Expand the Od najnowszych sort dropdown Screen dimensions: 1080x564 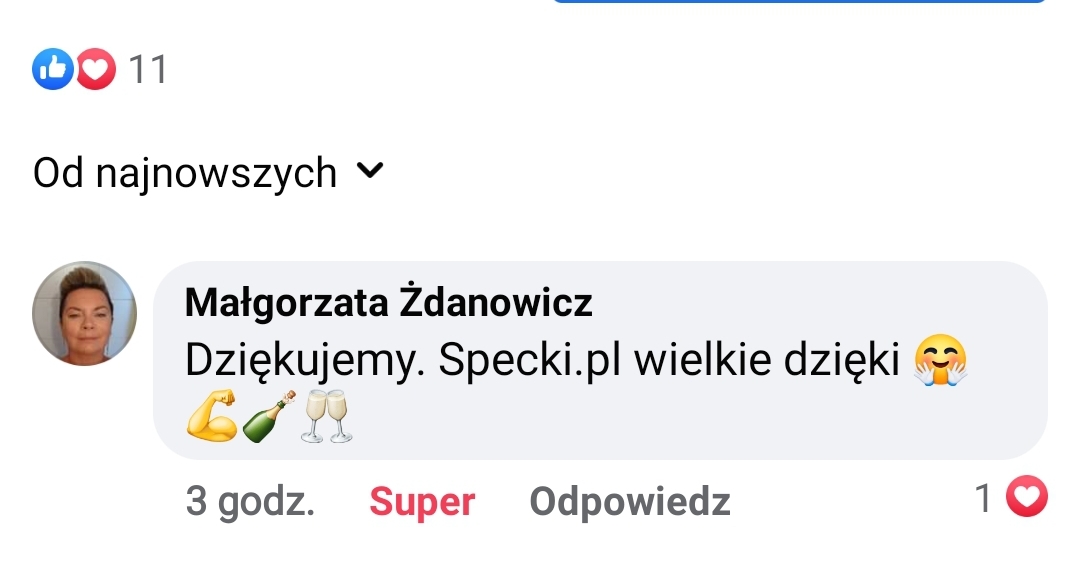tap(208, 172)
